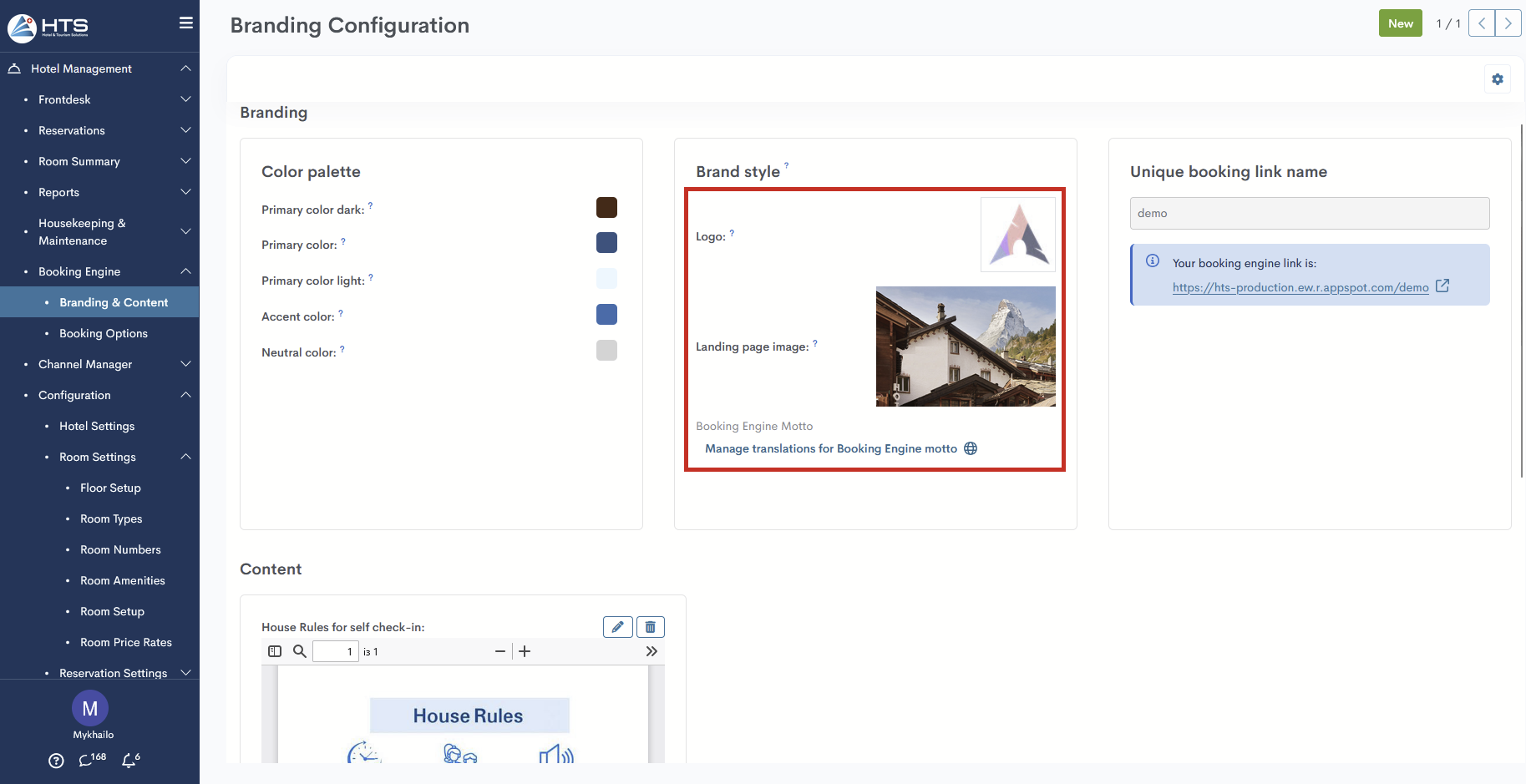Image resolution: width=1526 pixels, height=784 pixels.
Task: Go to Room Types in sidebar
Action: (111, 518)
